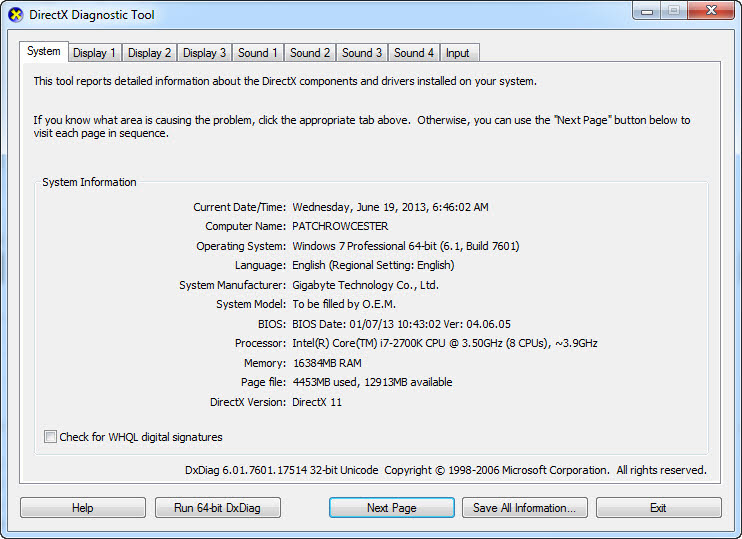Select the Sound 3 tab
This screenshot has height=539, width=742.
(x=362, y=53)
